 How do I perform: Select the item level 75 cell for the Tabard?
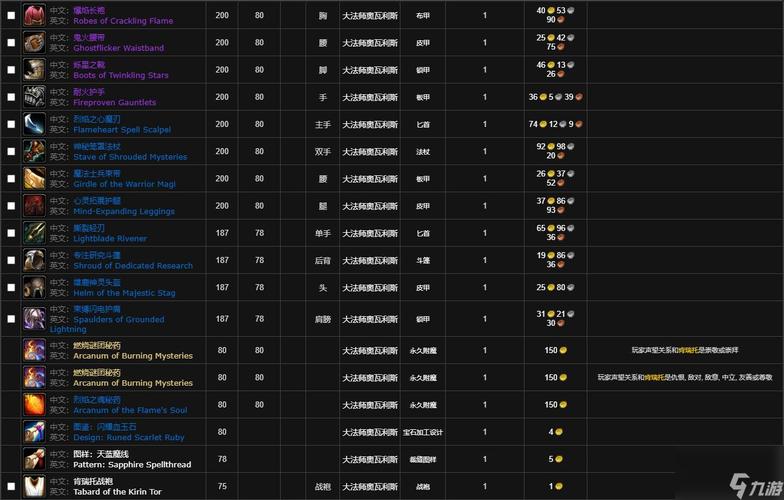[222, 486]
